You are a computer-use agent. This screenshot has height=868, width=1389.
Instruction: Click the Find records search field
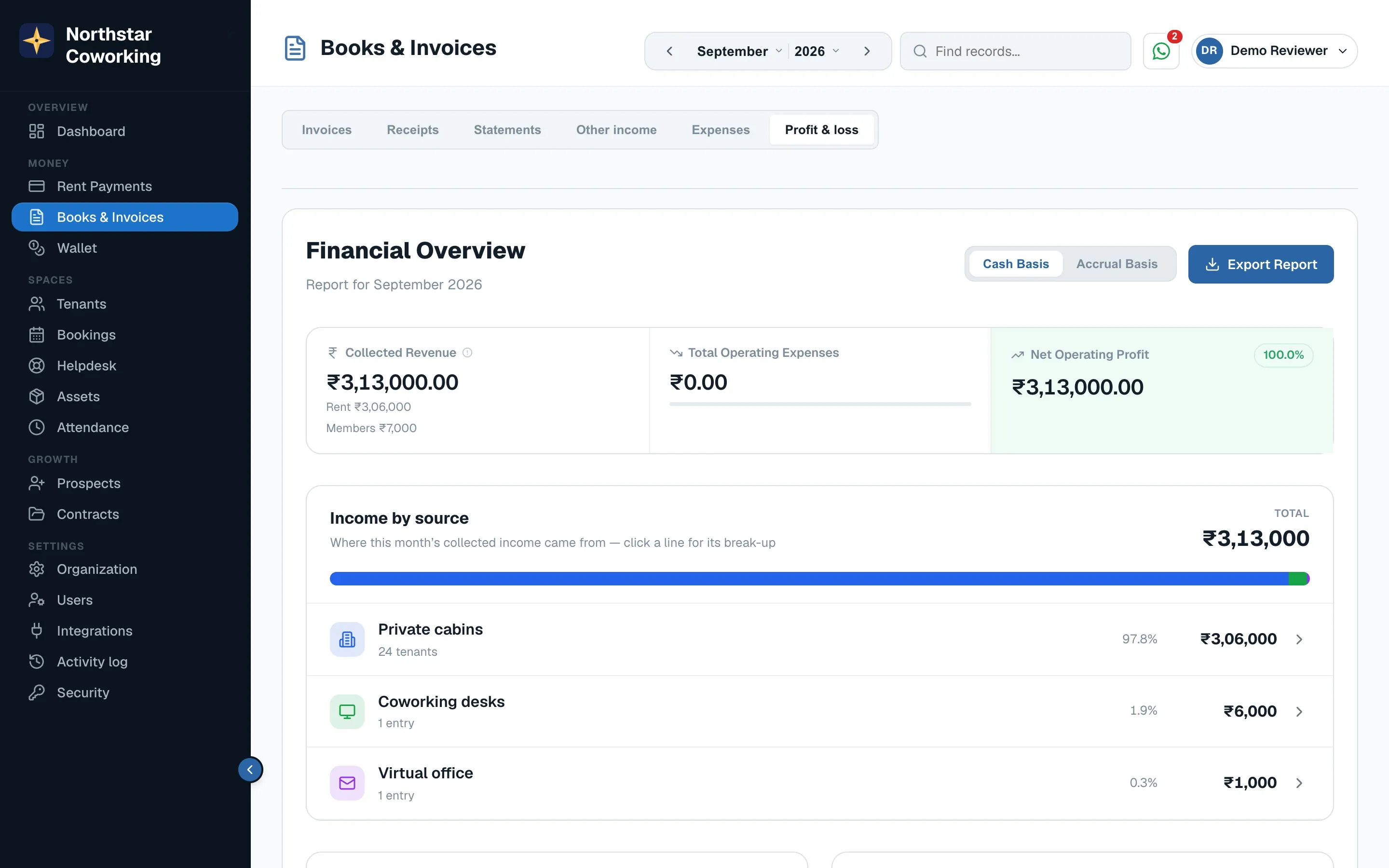click(x=1015, y=51)
